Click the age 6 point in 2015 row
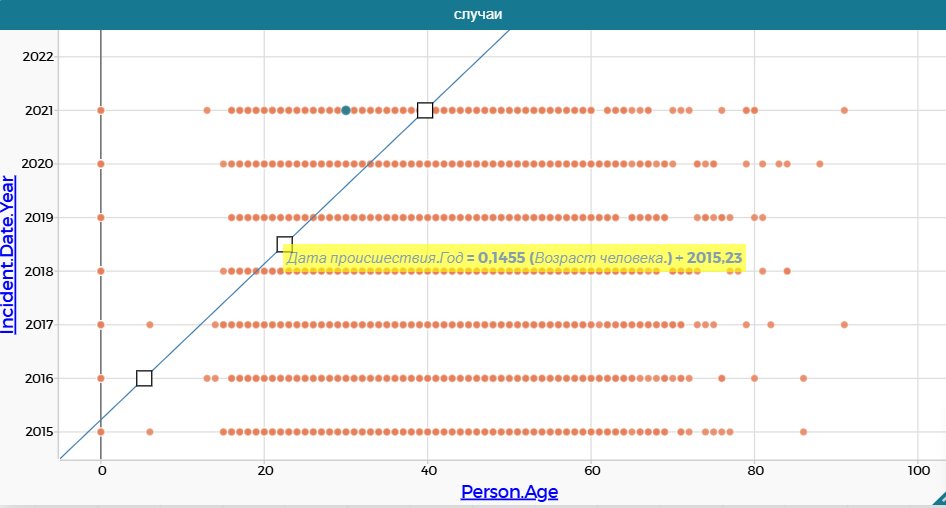 click(x=150, y=432)
